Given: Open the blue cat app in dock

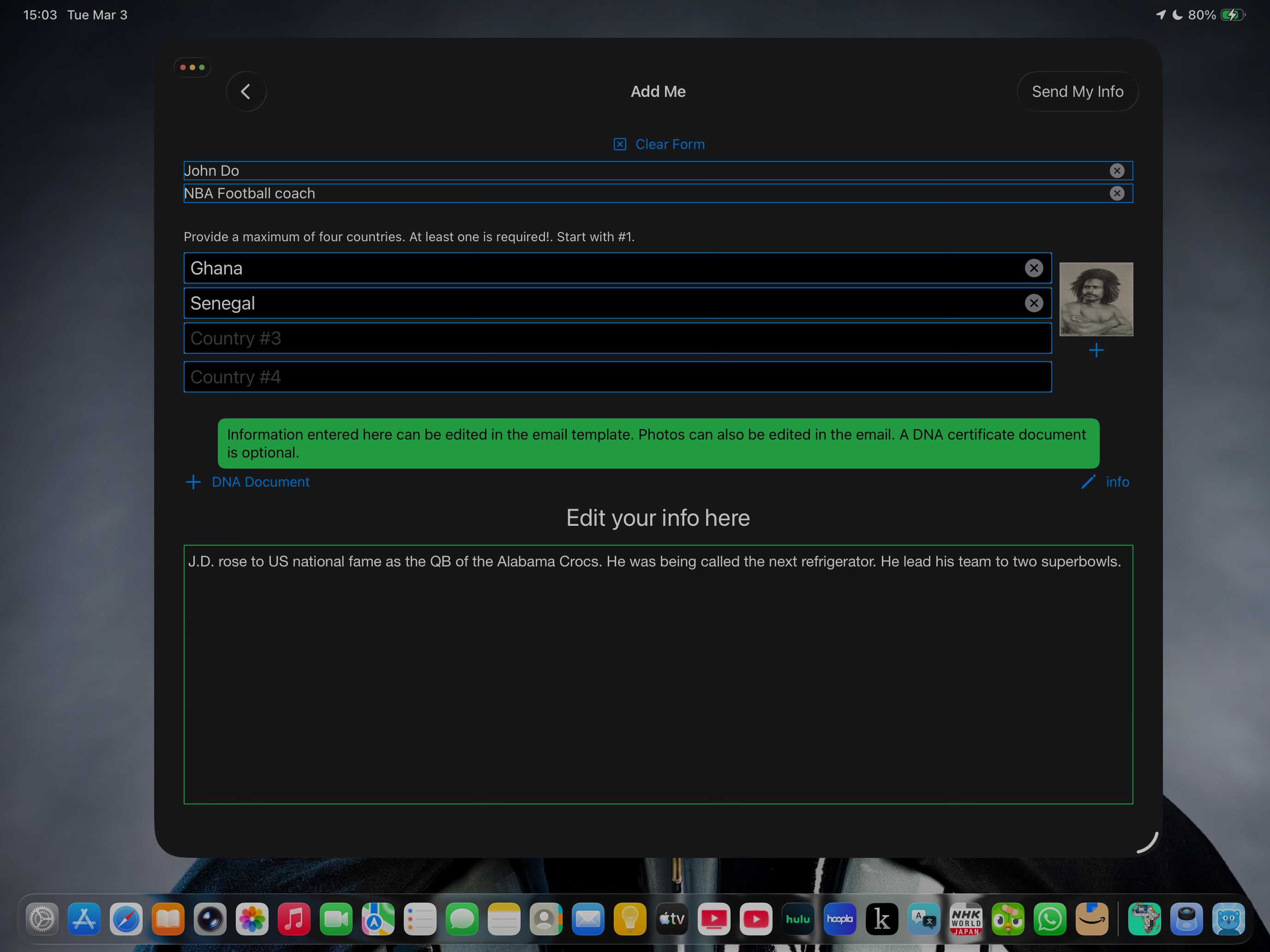Looking at the screenshot, I should [x=1228, y=919].
